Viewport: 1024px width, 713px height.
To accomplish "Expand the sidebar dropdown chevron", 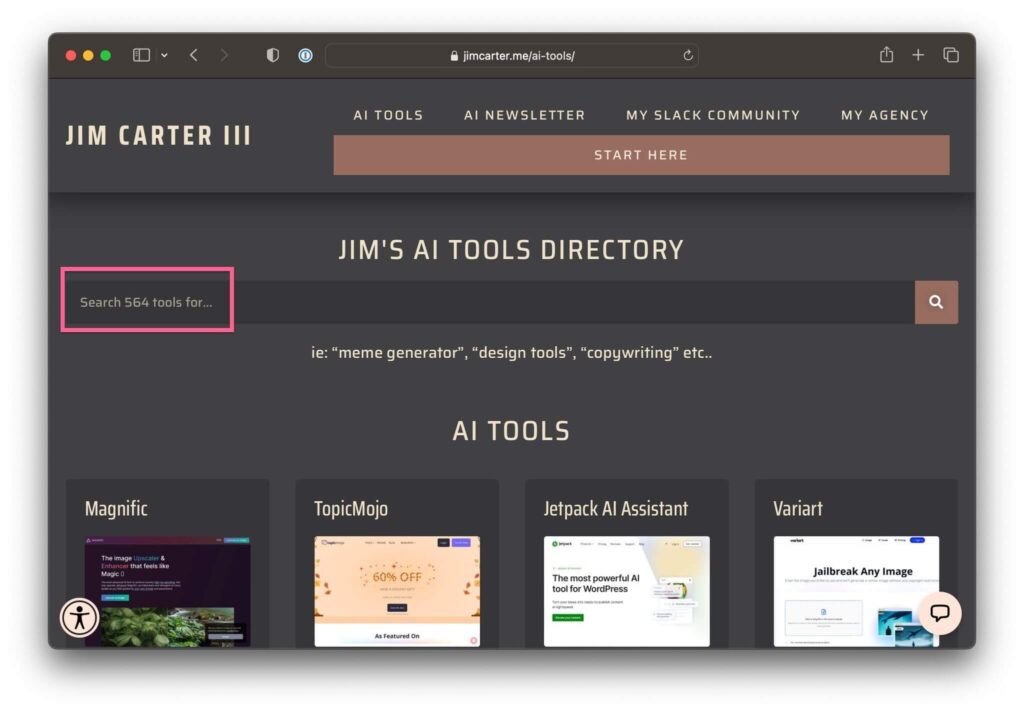I will tap(164, 55).
